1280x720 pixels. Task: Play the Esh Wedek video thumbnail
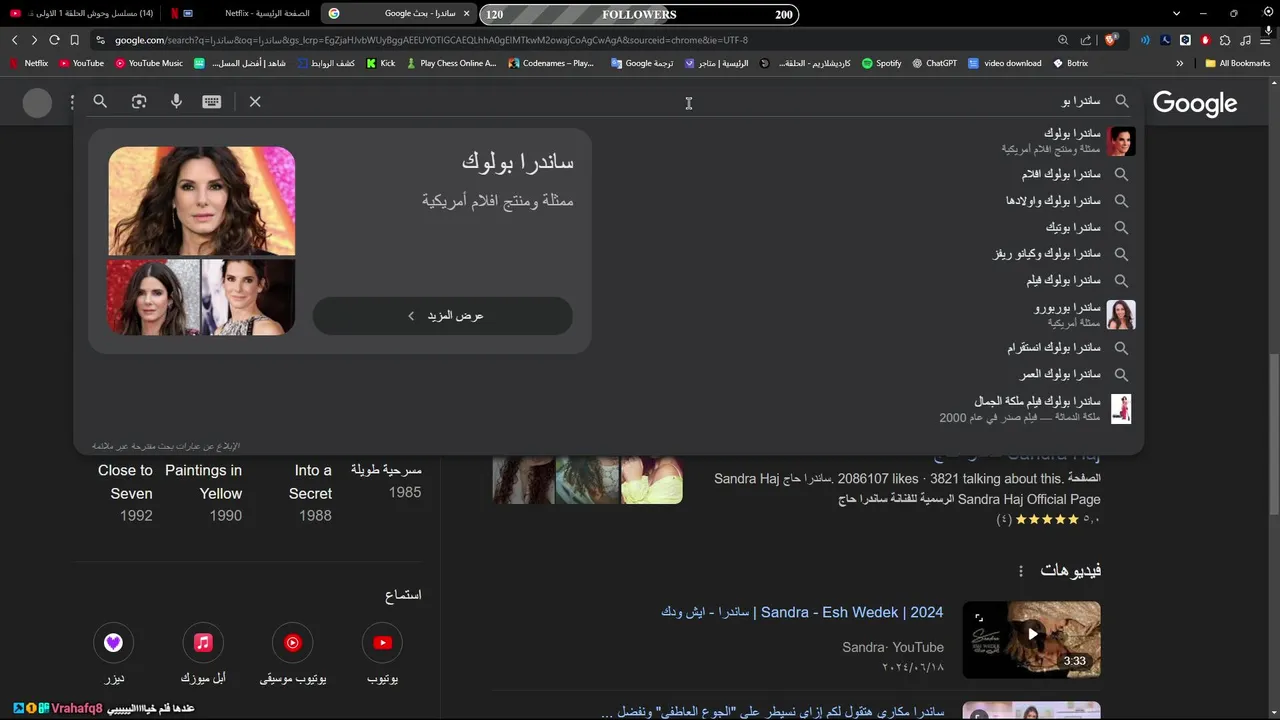(x=1032, y=639)
